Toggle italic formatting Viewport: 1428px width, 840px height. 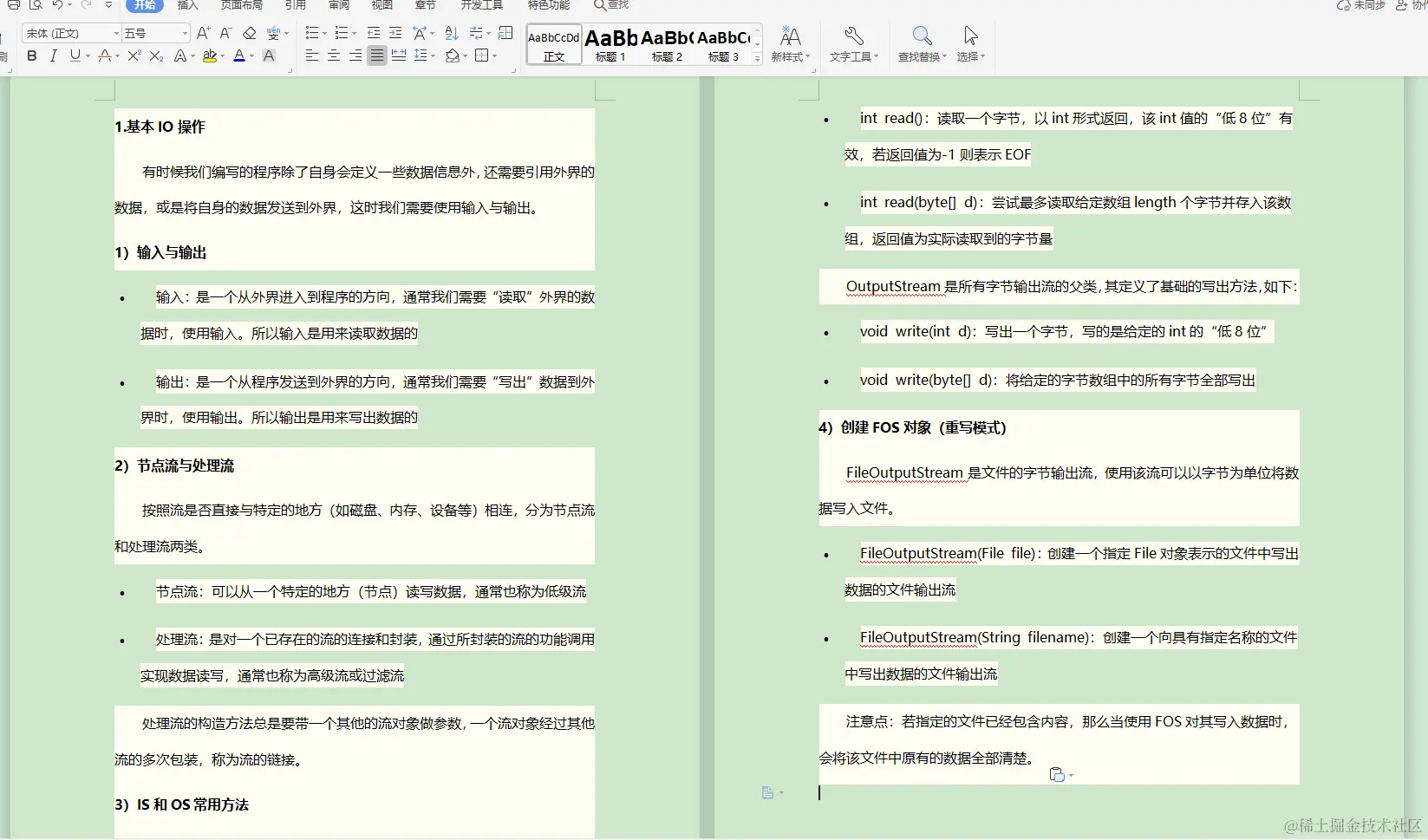pos(53,55)
